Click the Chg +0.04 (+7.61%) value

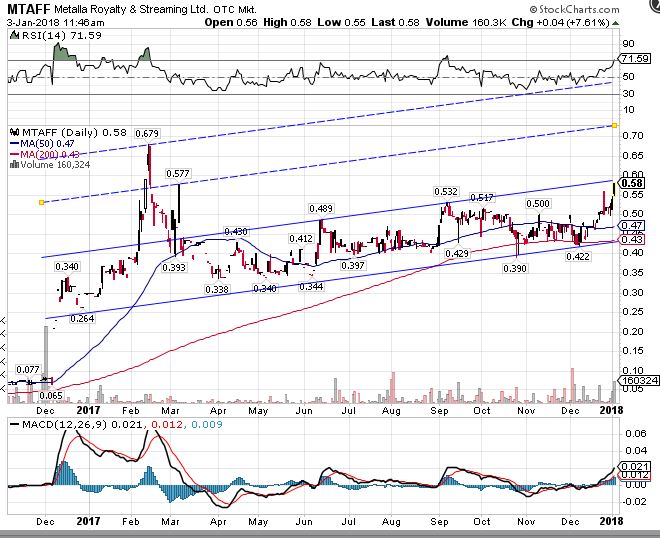[x=560, y=22]
